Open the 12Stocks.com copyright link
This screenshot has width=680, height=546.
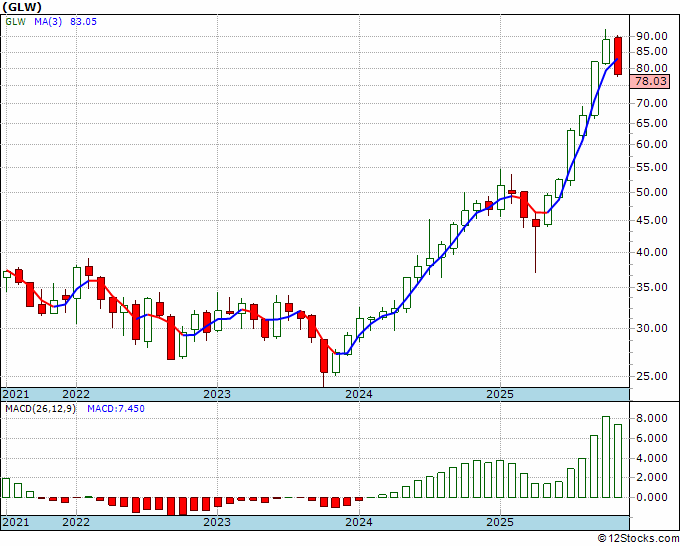638,539
